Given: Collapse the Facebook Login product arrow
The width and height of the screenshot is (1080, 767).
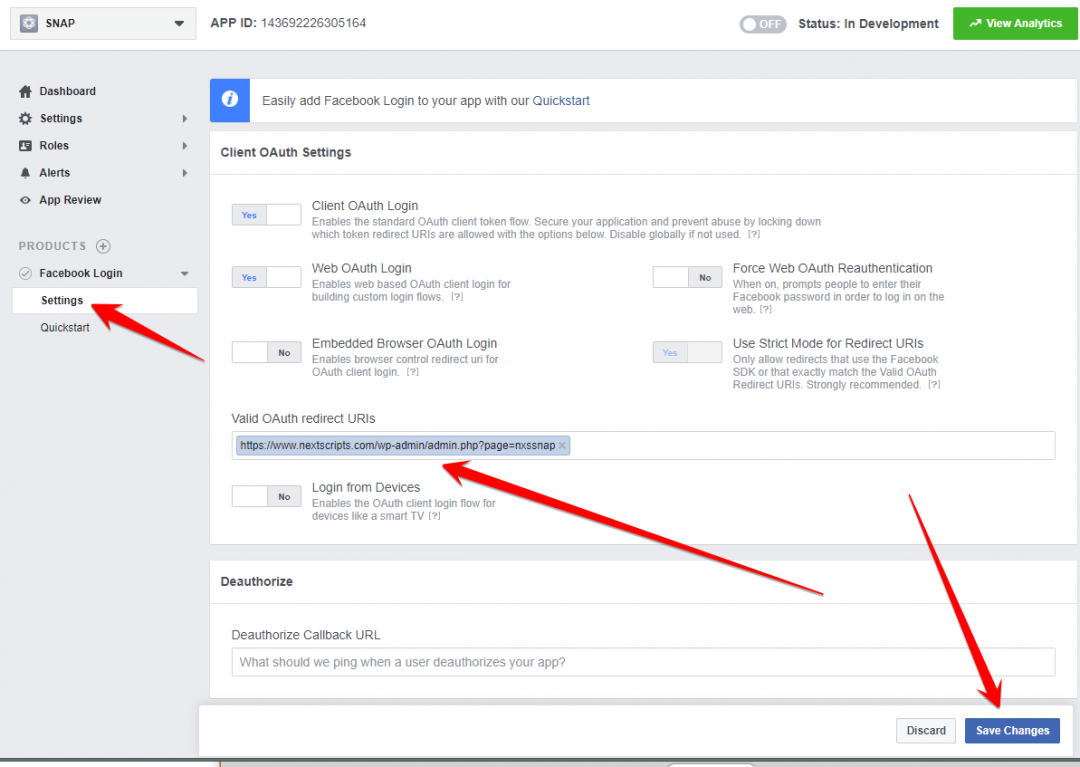Looking at the screenshot, I should (185, 273).
